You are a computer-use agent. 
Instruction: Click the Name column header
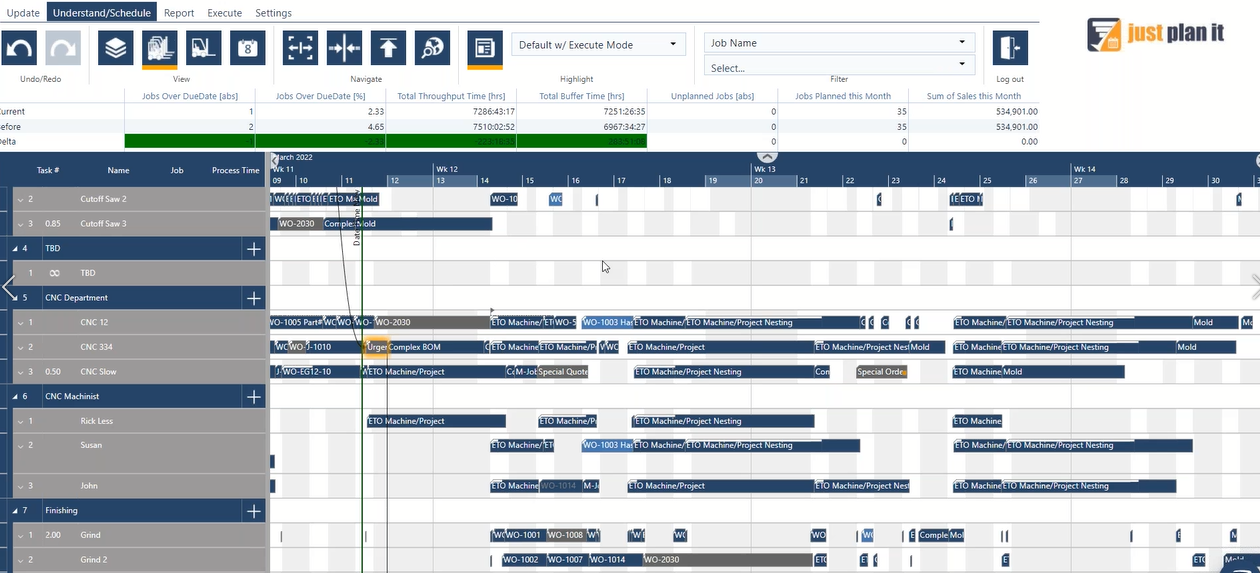[x=118, y=170]
